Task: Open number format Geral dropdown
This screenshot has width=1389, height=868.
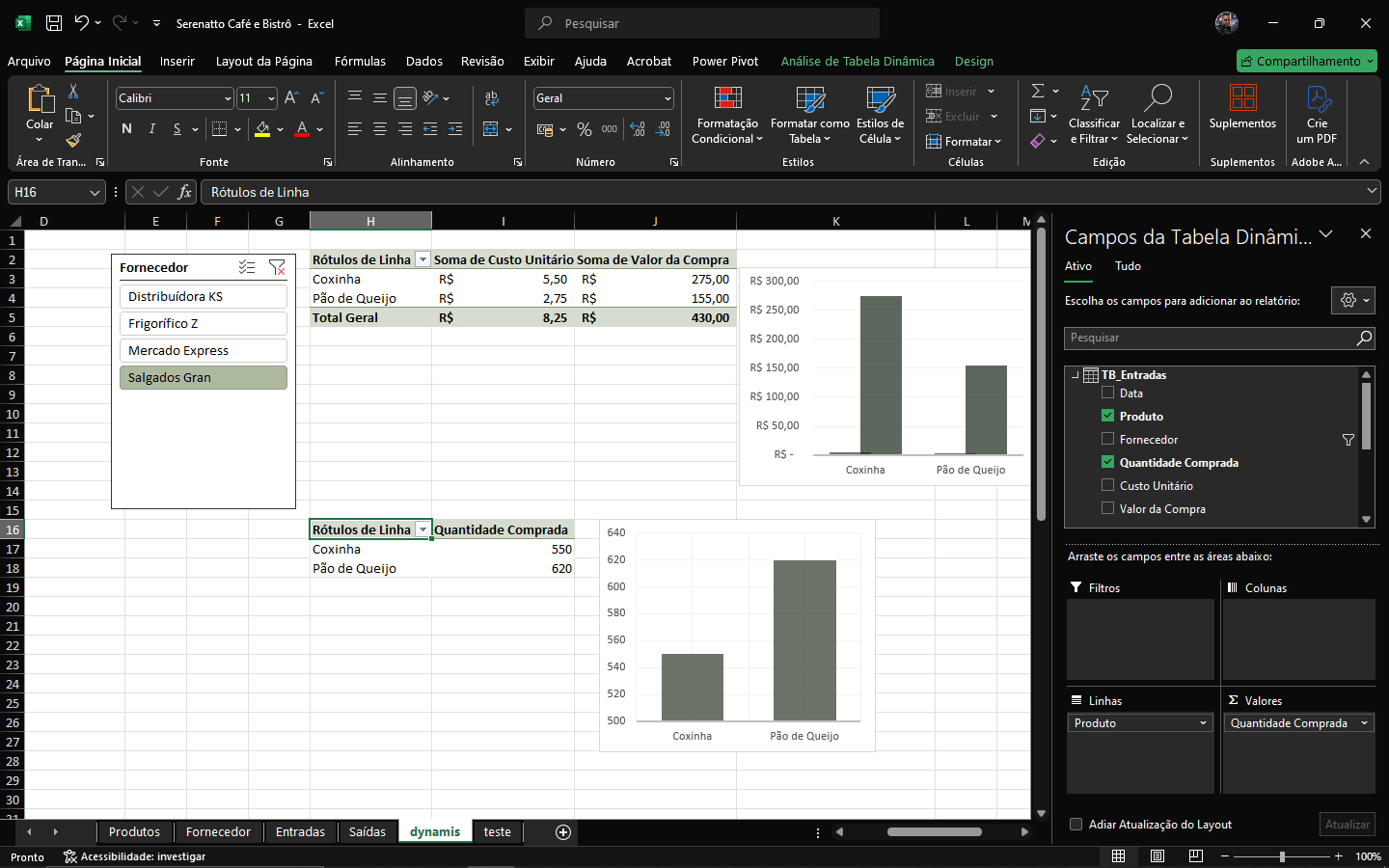Action: click(x=667, y=98)
